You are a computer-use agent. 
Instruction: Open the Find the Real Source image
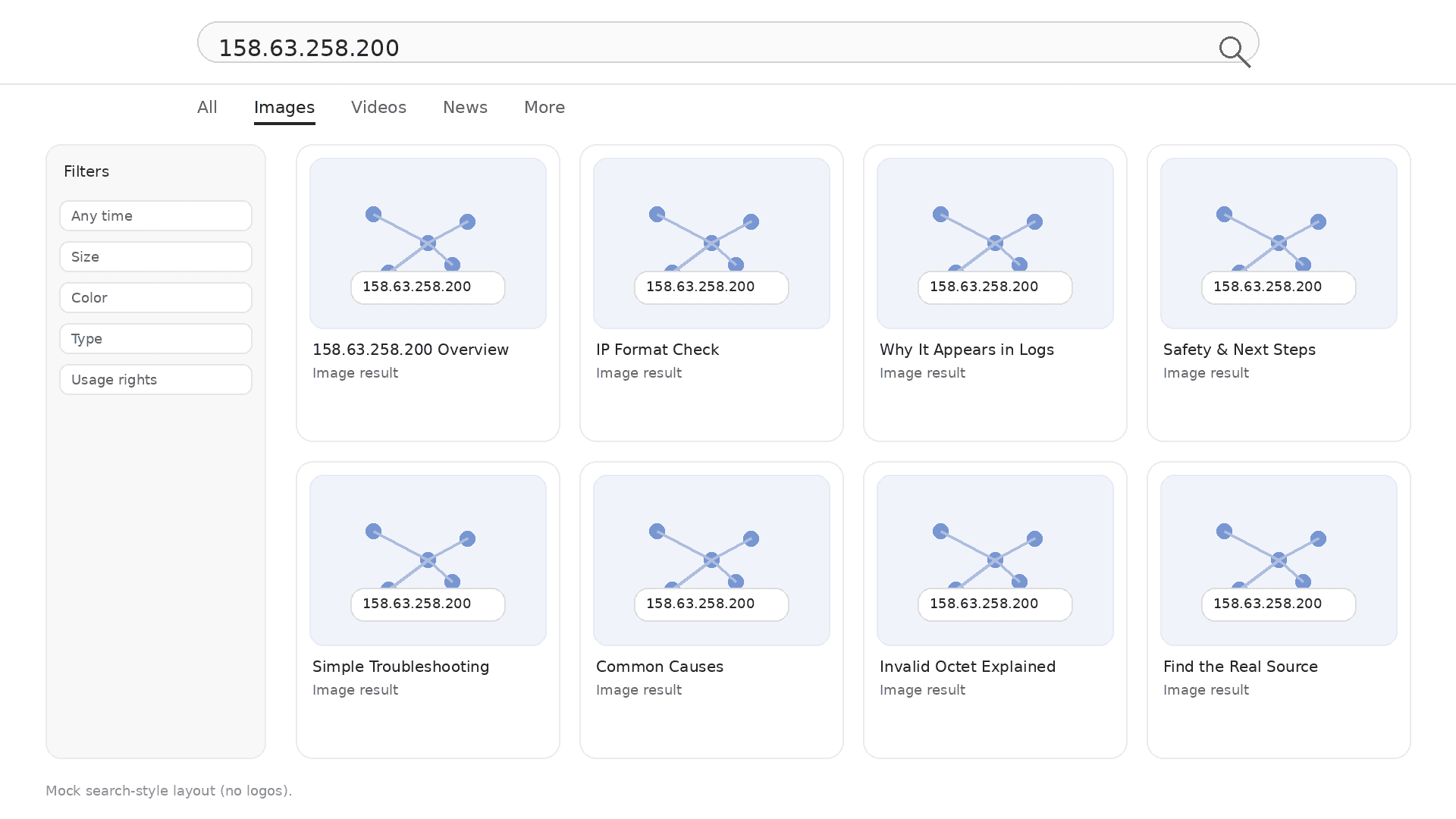(x=1279, y=560)
